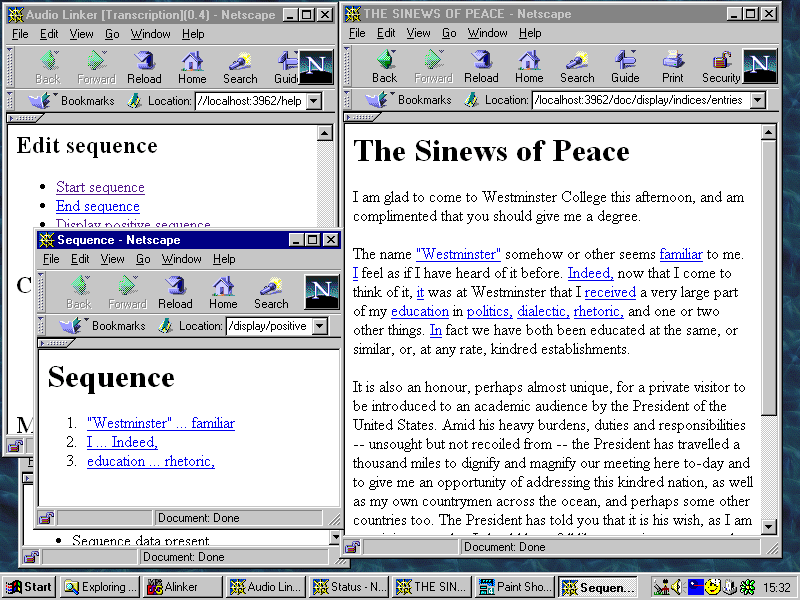Click the security padlock in Sinews of Peace status bar
The width and height of the screenshot is (800, 600).
[352, 547]
